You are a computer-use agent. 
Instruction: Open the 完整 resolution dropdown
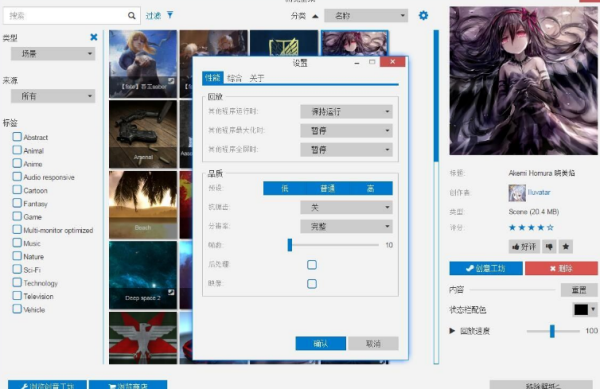pyautogui.click(x=346, y=226)
